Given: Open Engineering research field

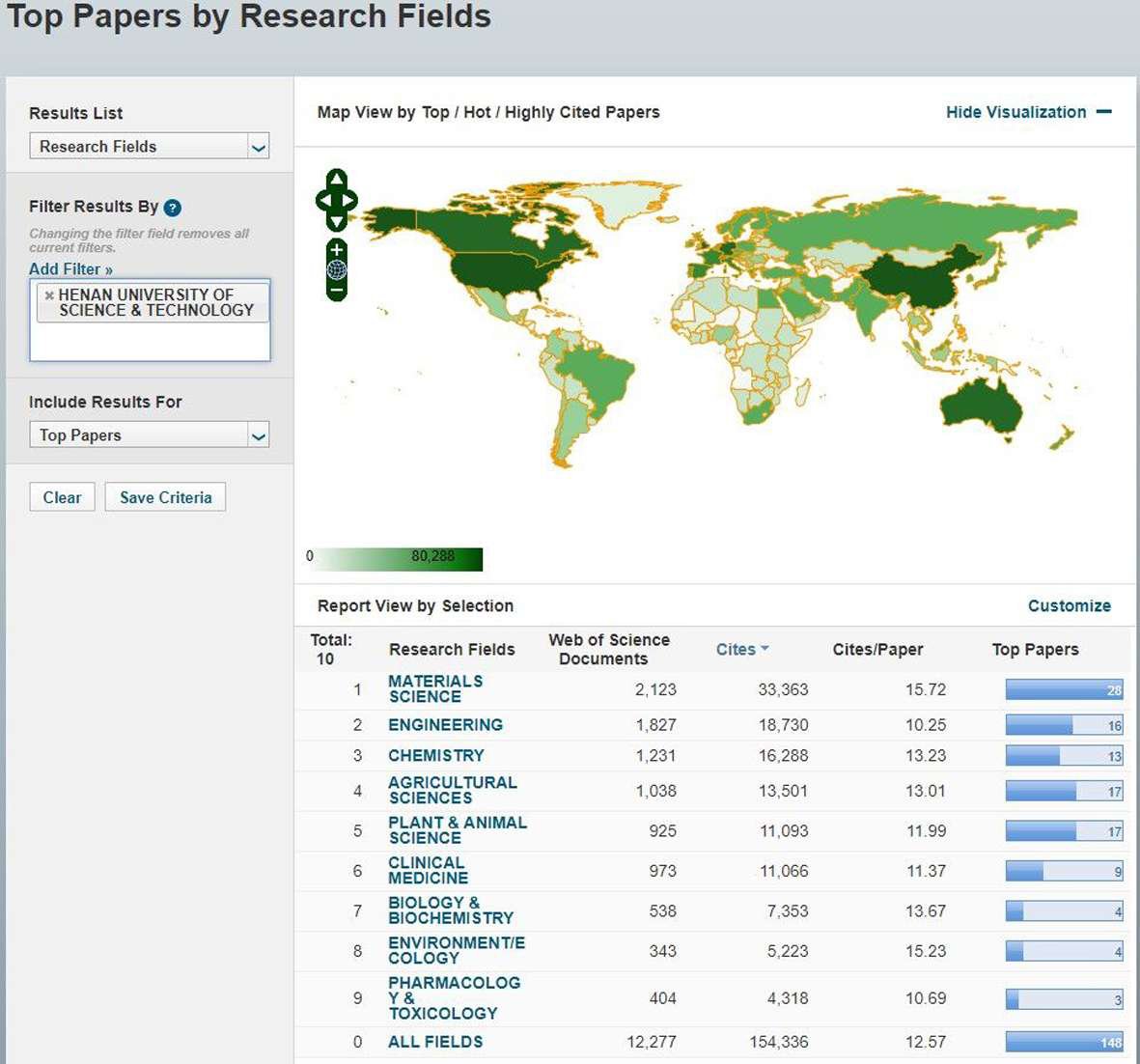Looking at the screenshot, I should (445, 725).
